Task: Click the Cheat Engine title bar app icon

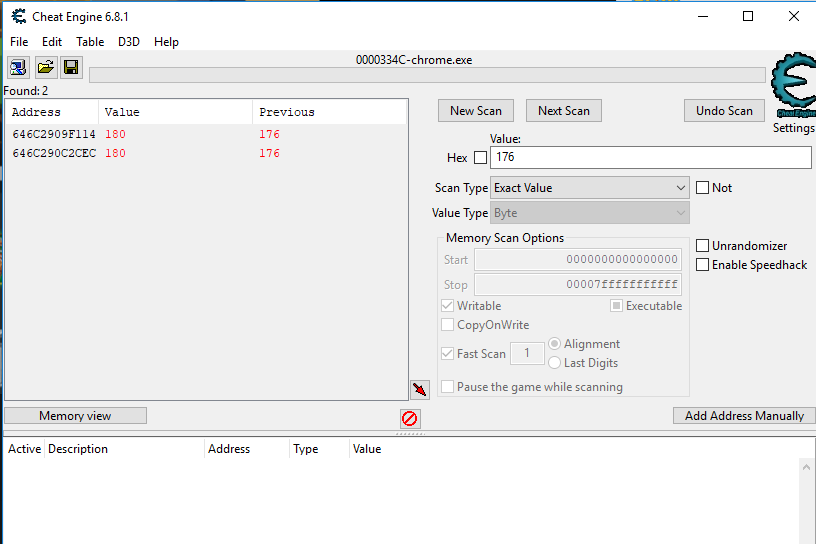Action: tap(19, 17)
